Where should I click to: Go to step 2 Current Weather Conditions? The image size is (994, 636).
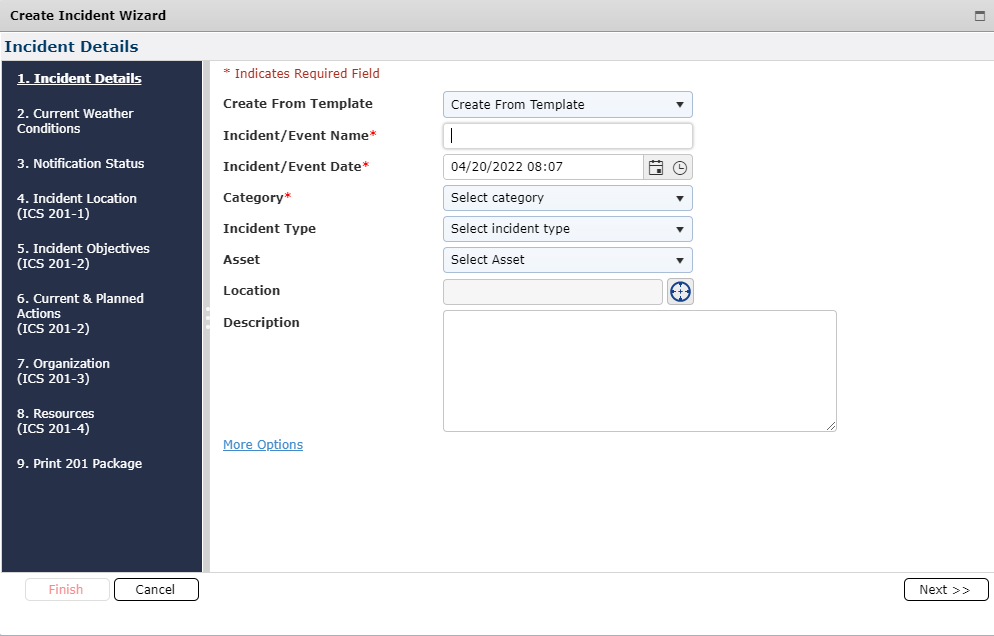[75, 121]
